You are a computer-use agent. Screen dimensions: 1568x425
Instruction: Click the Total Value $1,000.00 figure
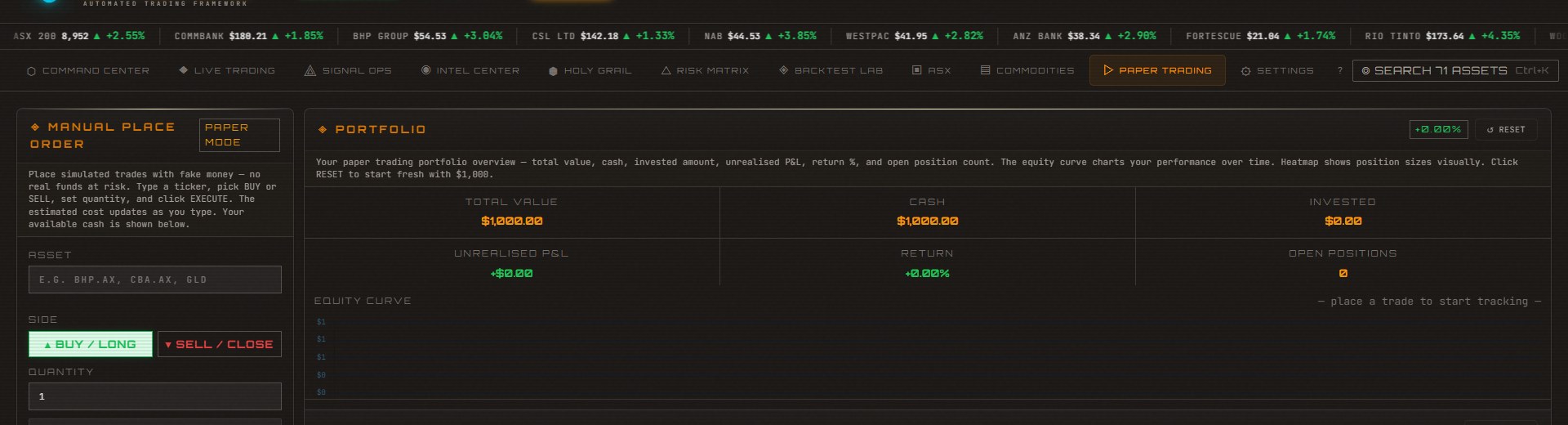[512, 221]
